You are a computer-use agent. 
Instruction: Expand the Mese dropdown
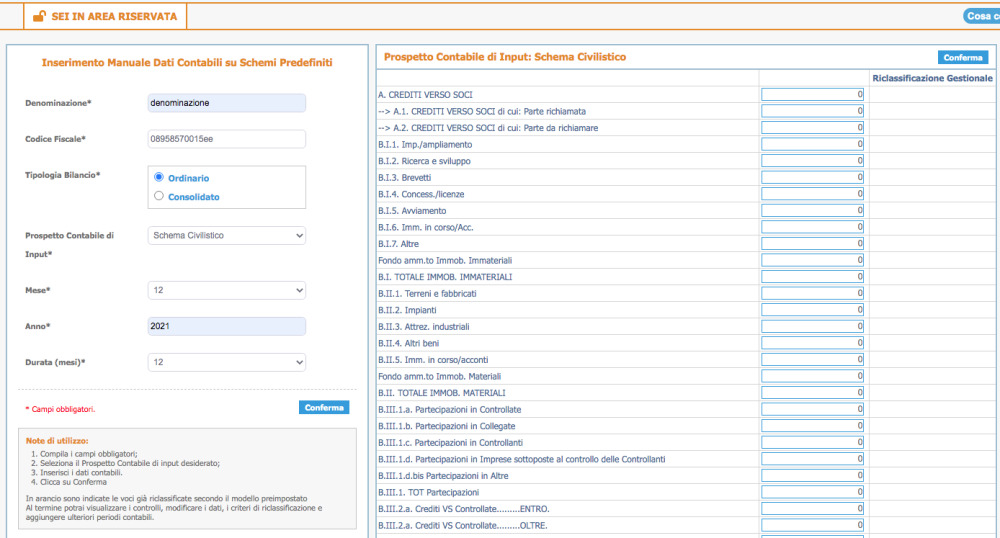226,290
